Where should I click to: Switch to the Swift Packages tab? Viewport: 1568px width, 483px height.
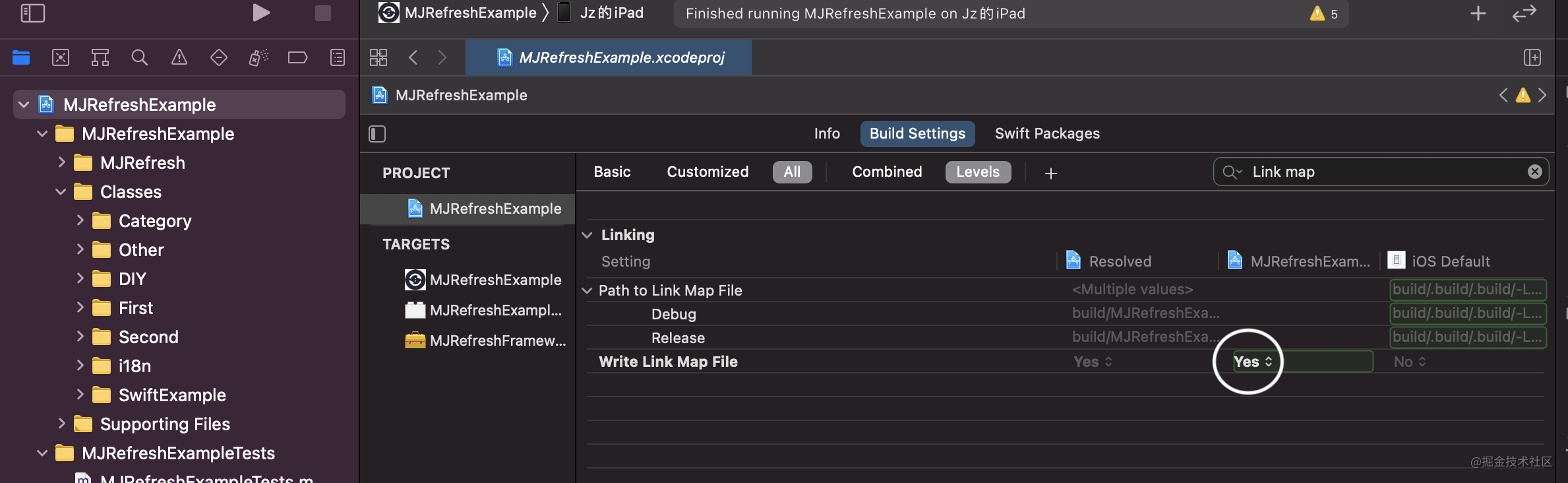coord(1047,134)
